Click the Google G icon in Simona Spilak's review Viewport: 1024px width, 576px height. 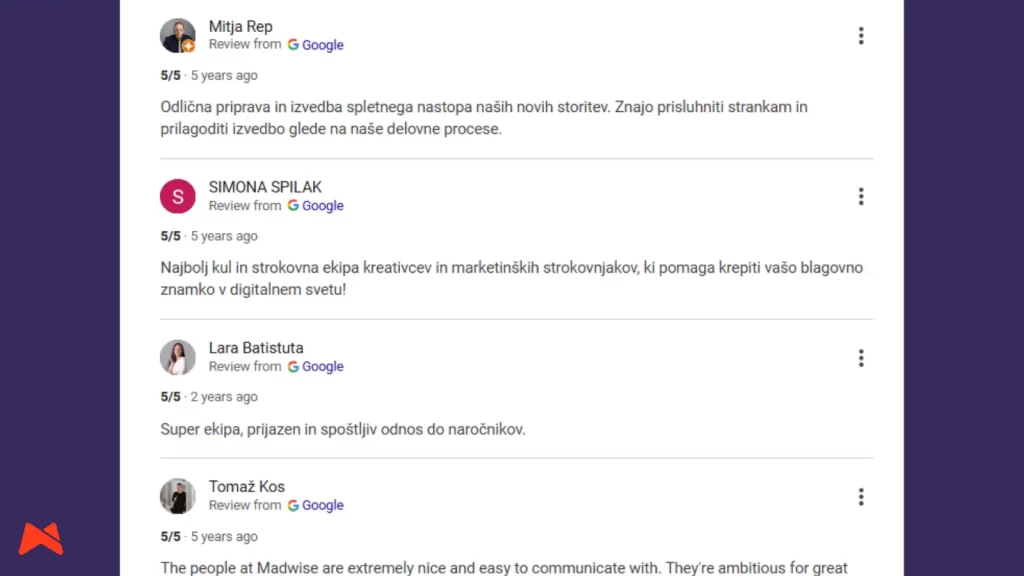click(293, 206)
